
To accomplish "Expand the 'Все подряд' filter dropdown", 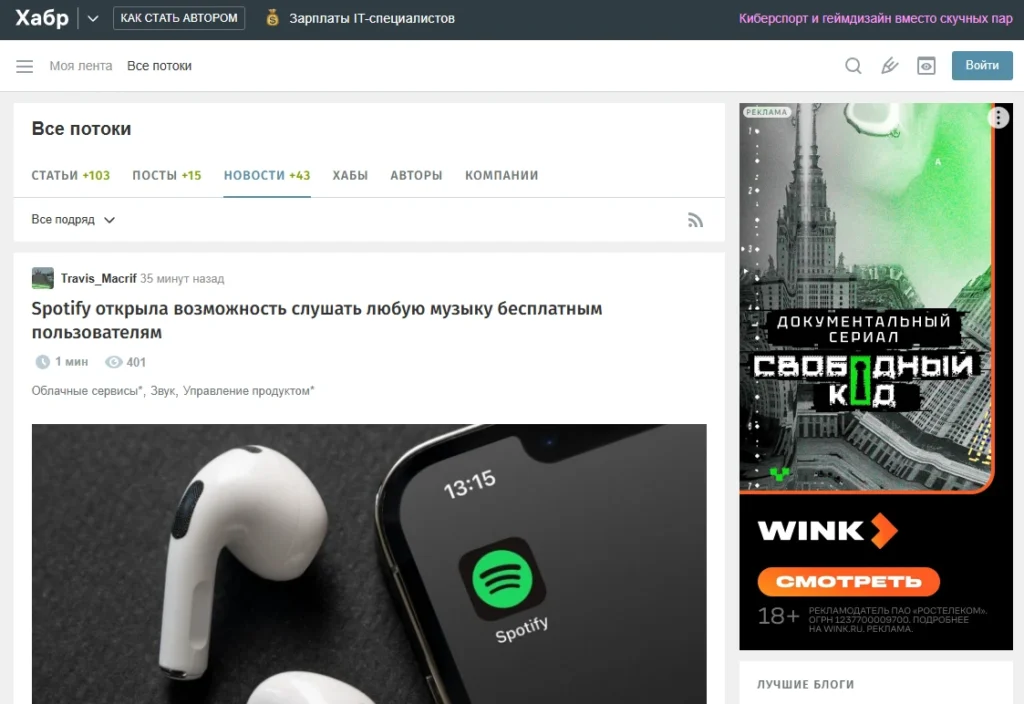I will pos(73,220).
